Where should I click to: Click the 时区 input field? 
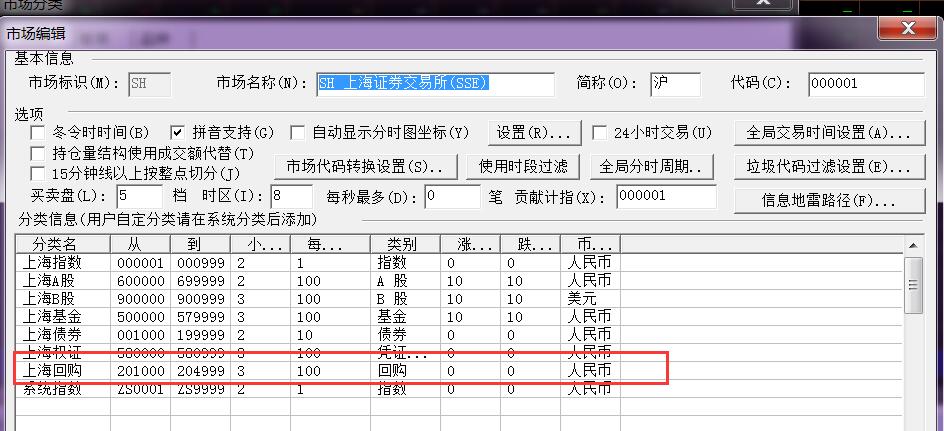tap(291, 196)
